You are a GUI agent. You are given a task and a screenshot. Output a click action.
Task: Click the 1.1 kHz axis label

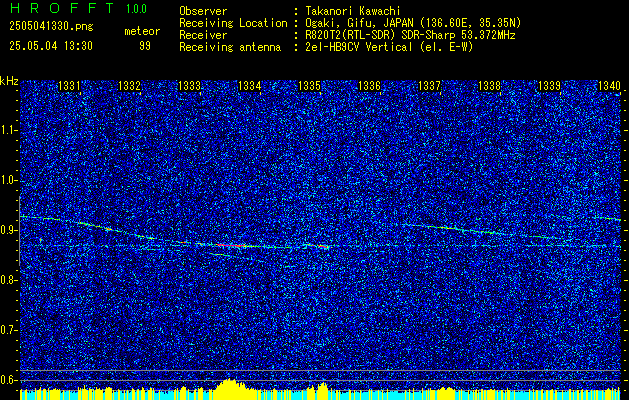[9, 130]
